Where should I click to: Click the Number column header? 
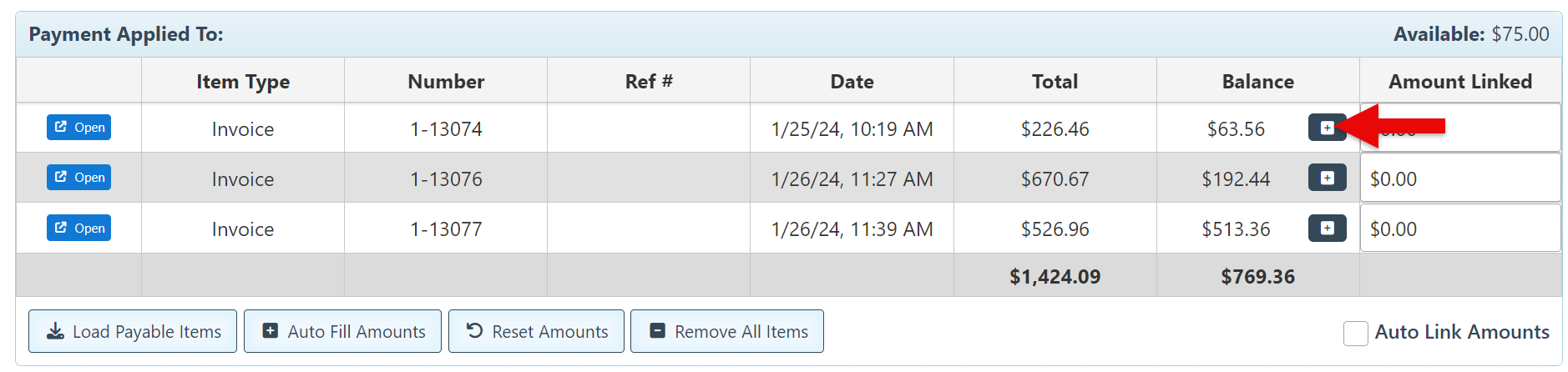pos(446,82)
